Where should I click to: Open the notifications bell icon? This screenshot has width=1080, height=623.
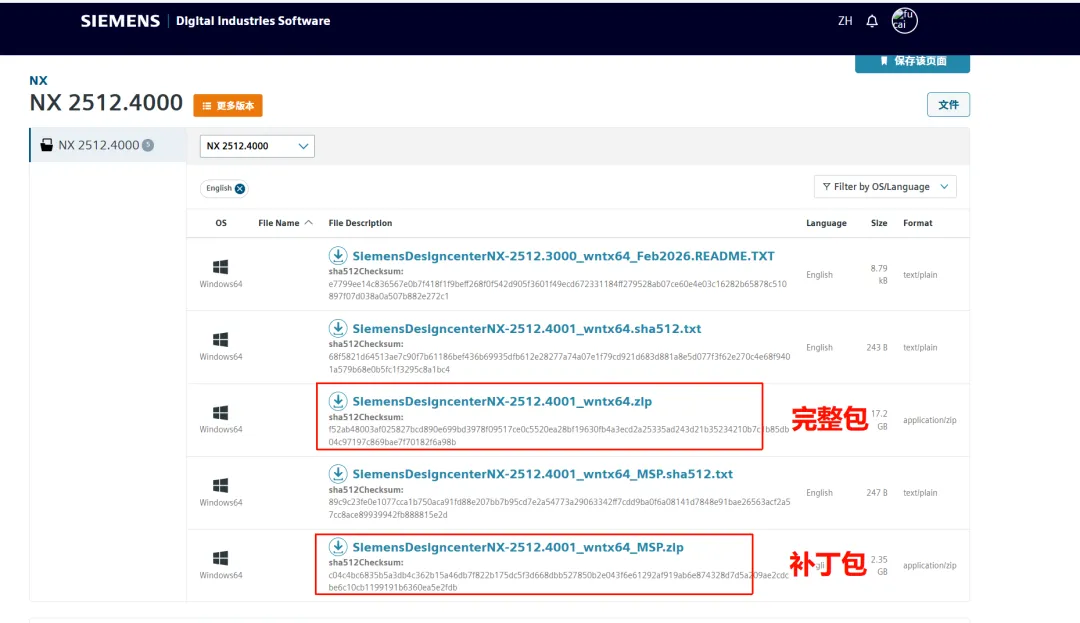[x=872, y=21]
